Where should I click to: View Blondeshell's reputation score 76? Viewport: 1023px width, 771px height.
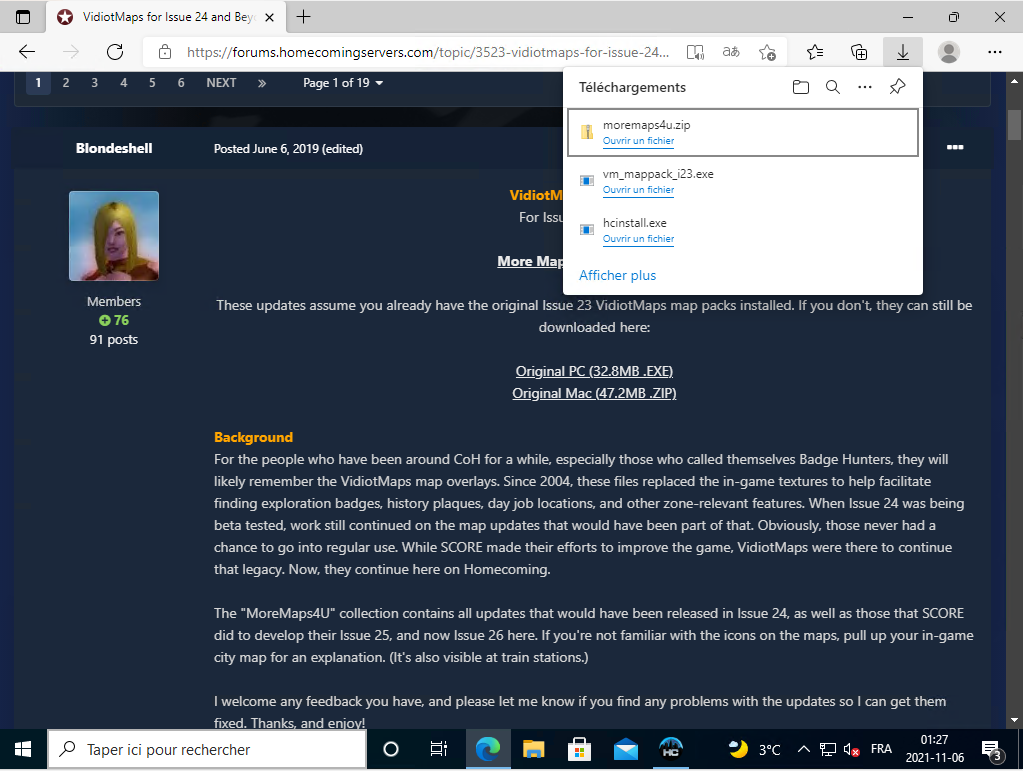[114, 320]
